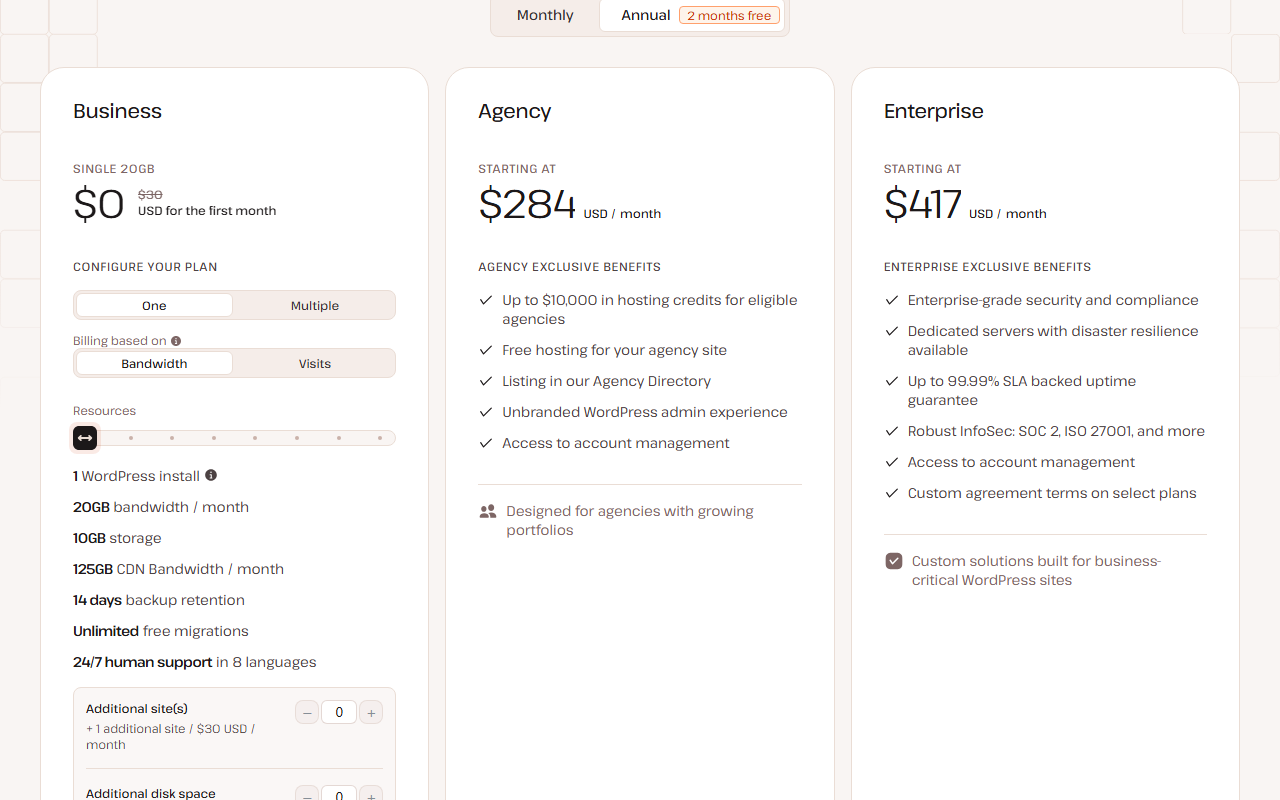Switch billing period to Monthly

[x=545, y=15]
